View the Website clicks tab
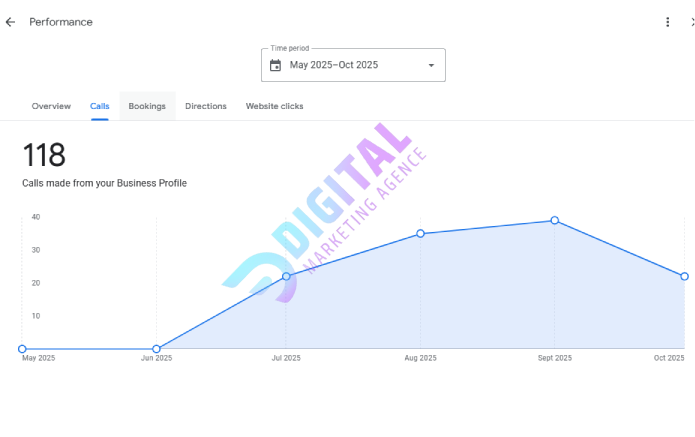Image resolution: width=695 pixels, height=437 pixels. [x=274, y=106]
